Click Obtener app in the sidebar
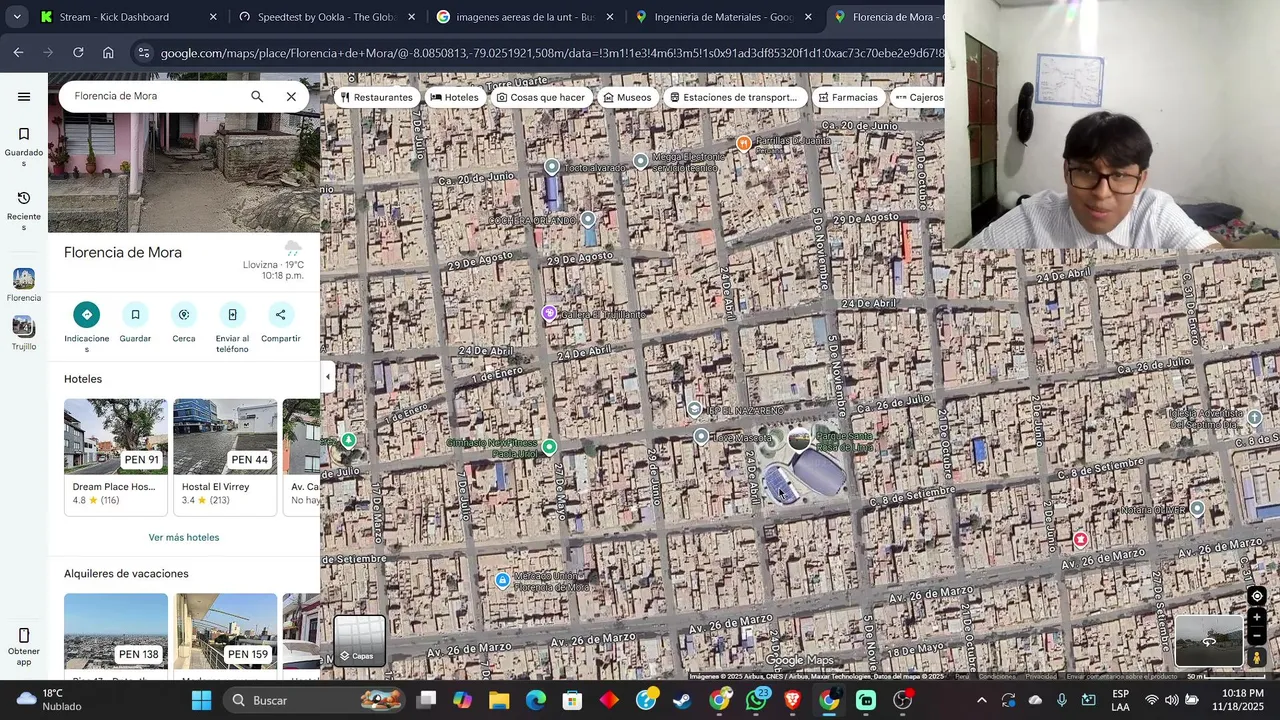 (x=24, y=647)
